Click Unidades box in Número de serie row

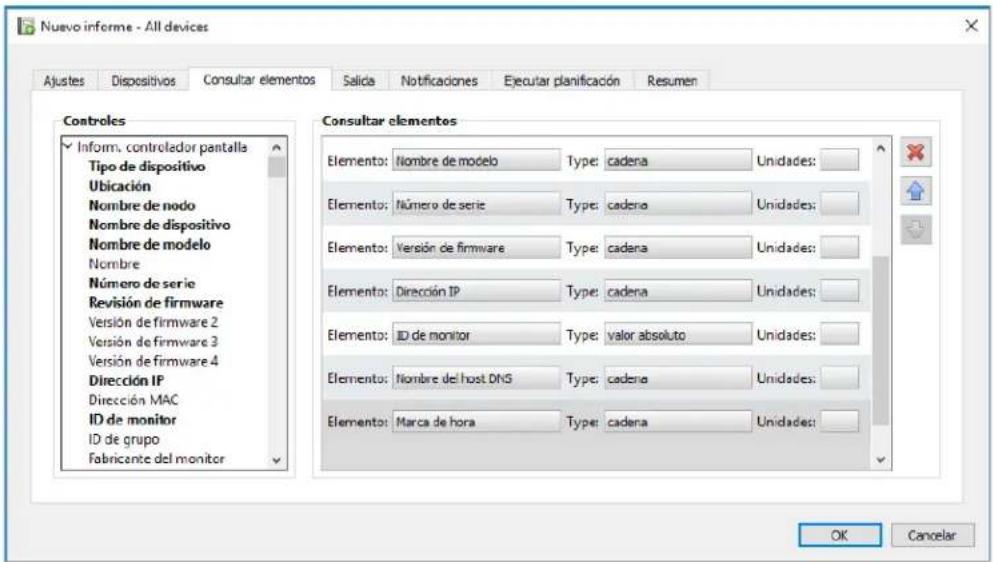click(x=840, y=204)
